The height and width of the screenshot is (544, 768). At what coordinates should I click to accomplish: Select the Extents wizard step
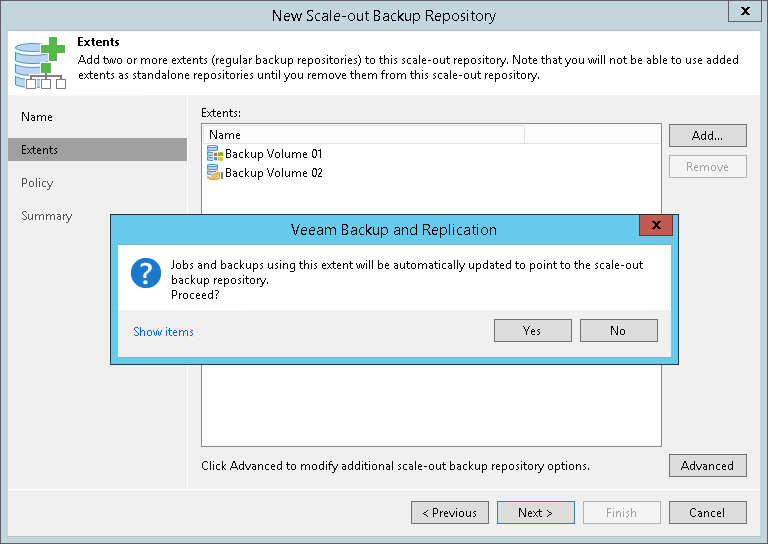(40, 150)
